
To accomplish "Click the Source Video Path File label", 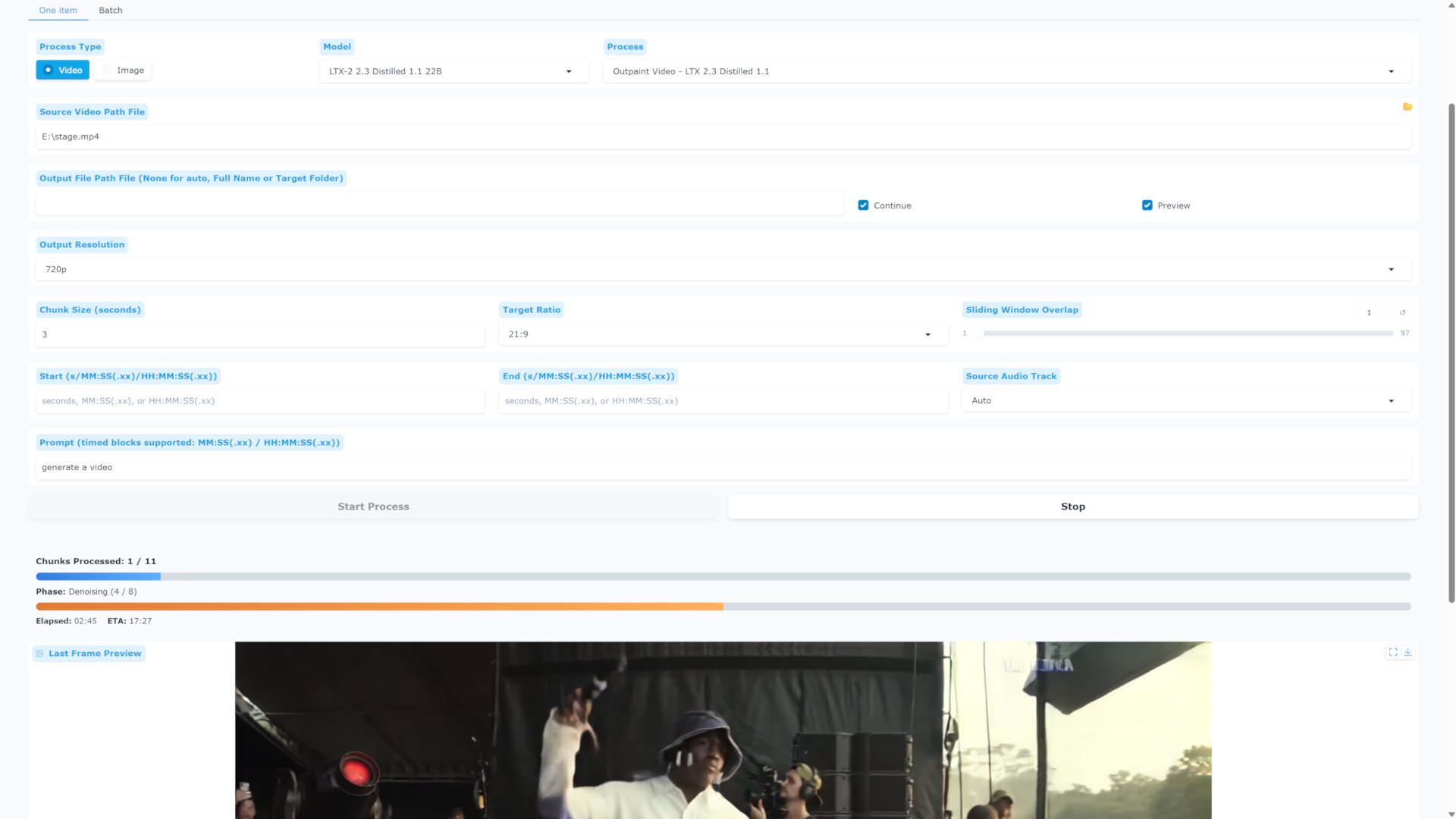I will click(x=92, y=112).
